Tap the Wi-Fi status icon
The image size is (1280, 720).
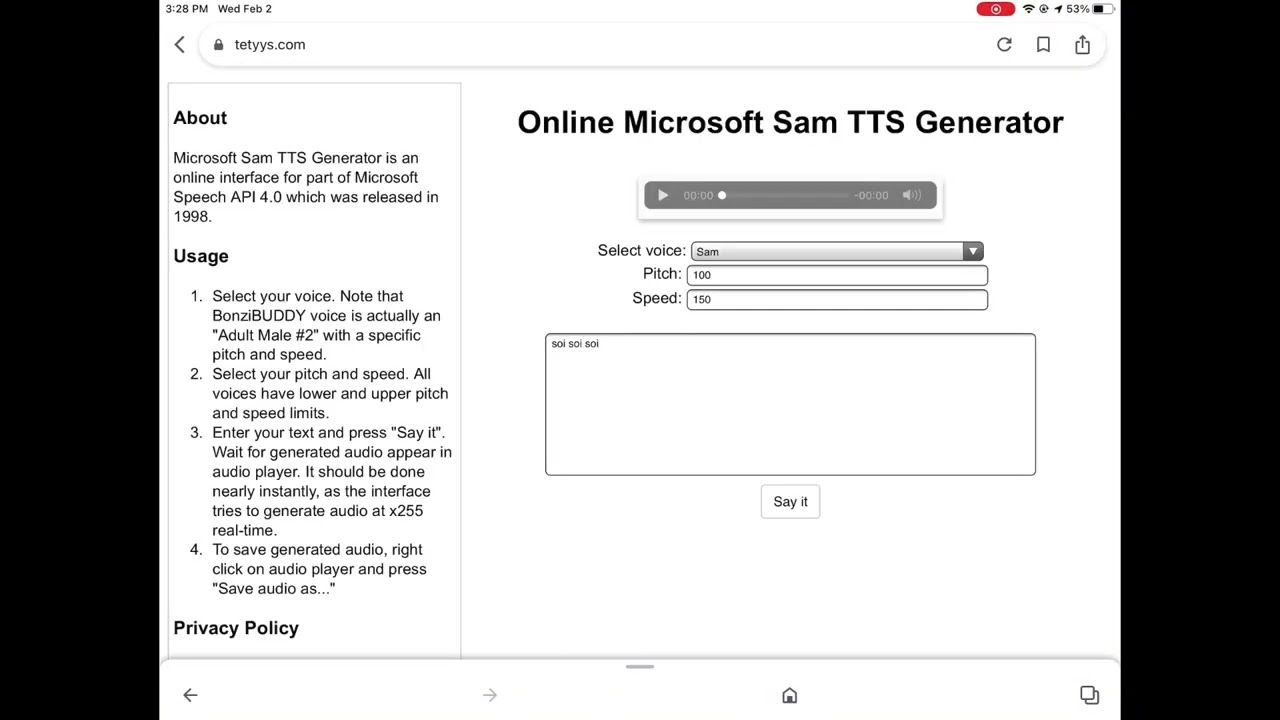1028,9
